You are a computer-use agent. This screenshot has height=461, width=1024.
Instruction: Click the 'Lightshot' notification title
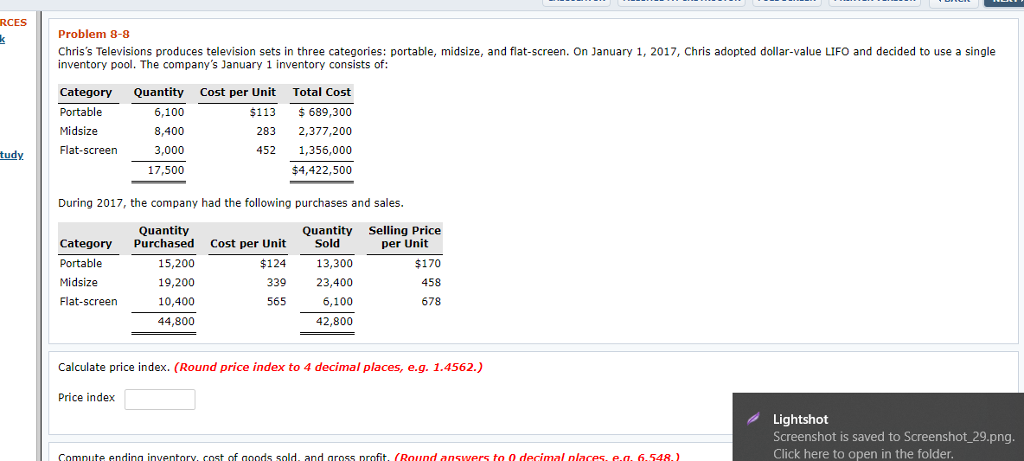[800, 419]
